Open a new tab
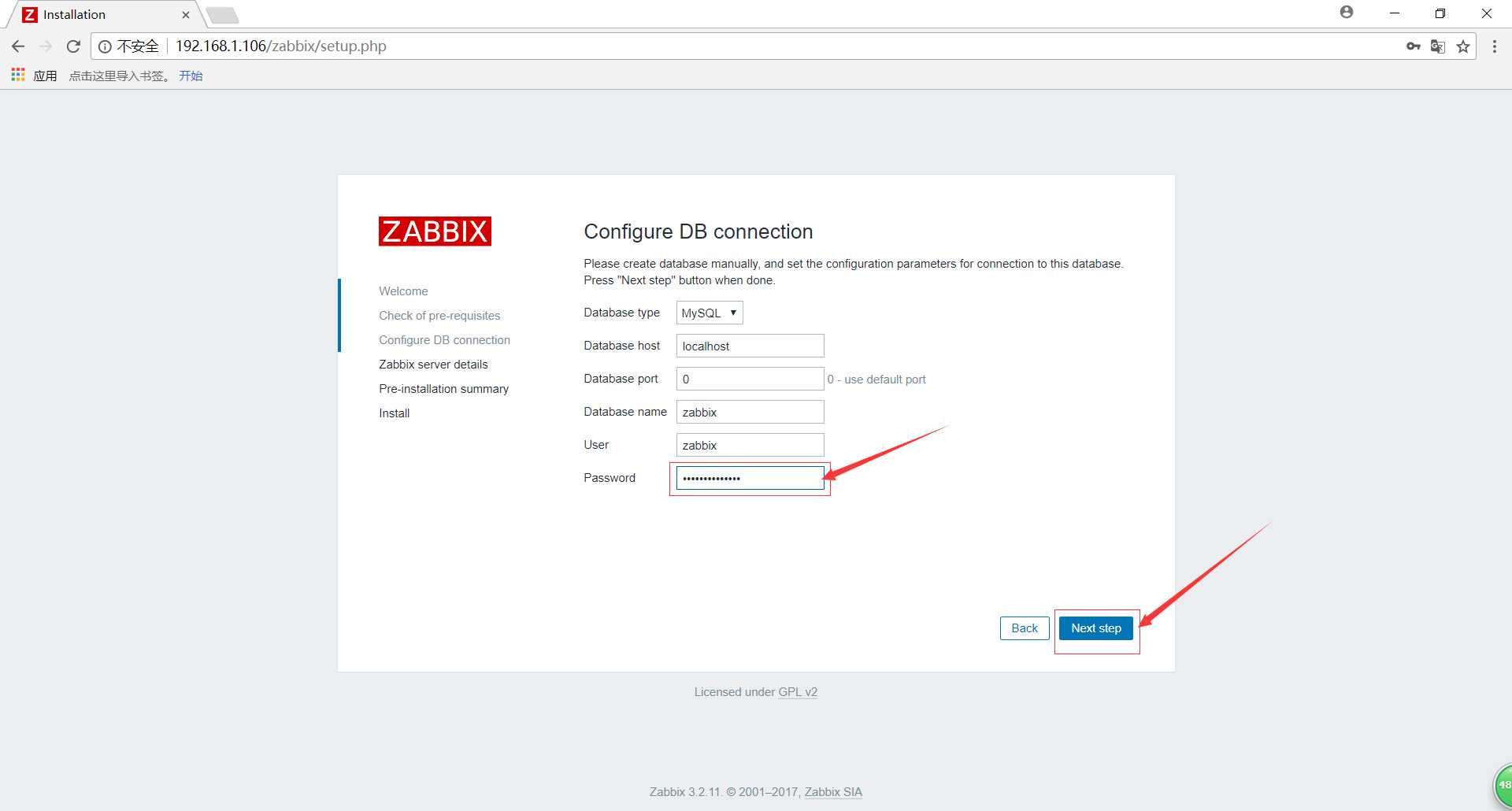 [x=222, y=15]
